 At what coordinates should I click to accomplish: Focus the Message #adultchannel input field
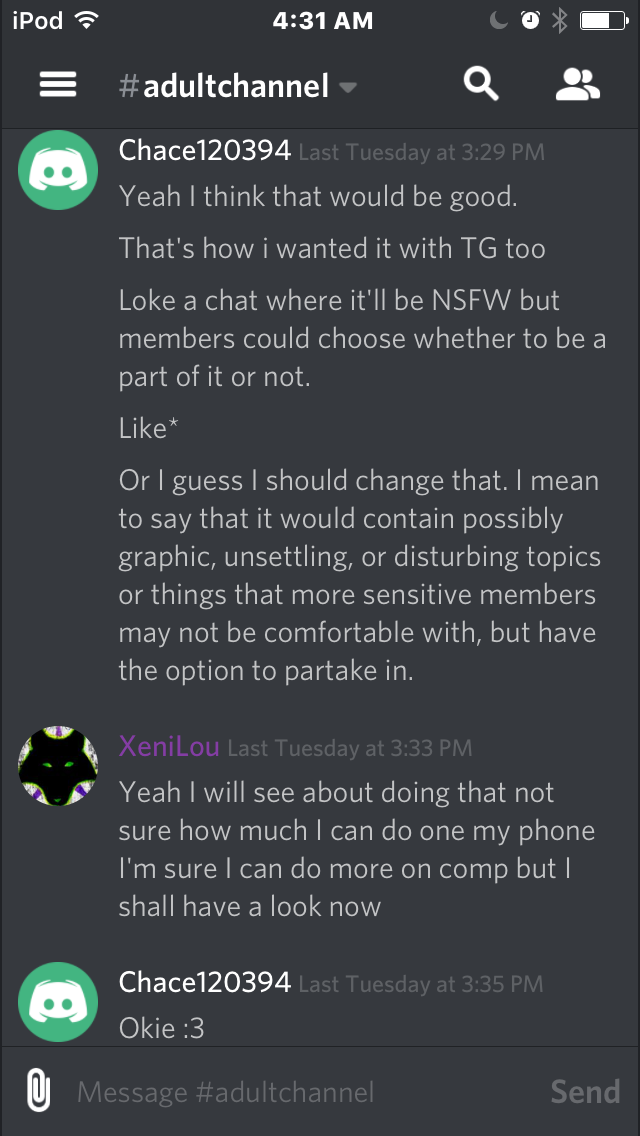304,1091
